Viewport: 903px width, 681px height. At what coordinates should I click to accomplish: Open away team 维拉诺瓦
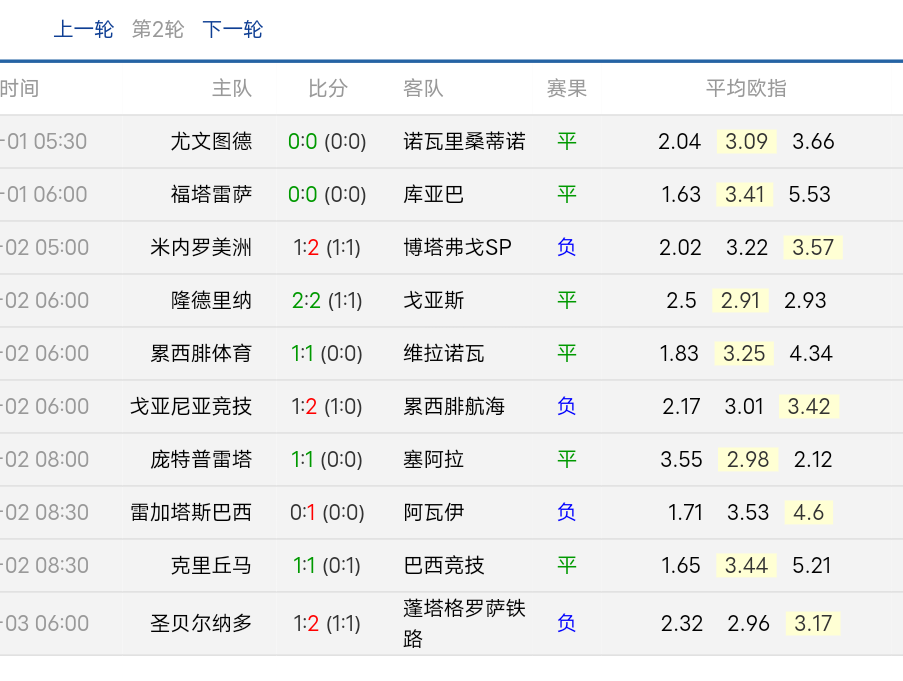(x=443, y=353)
